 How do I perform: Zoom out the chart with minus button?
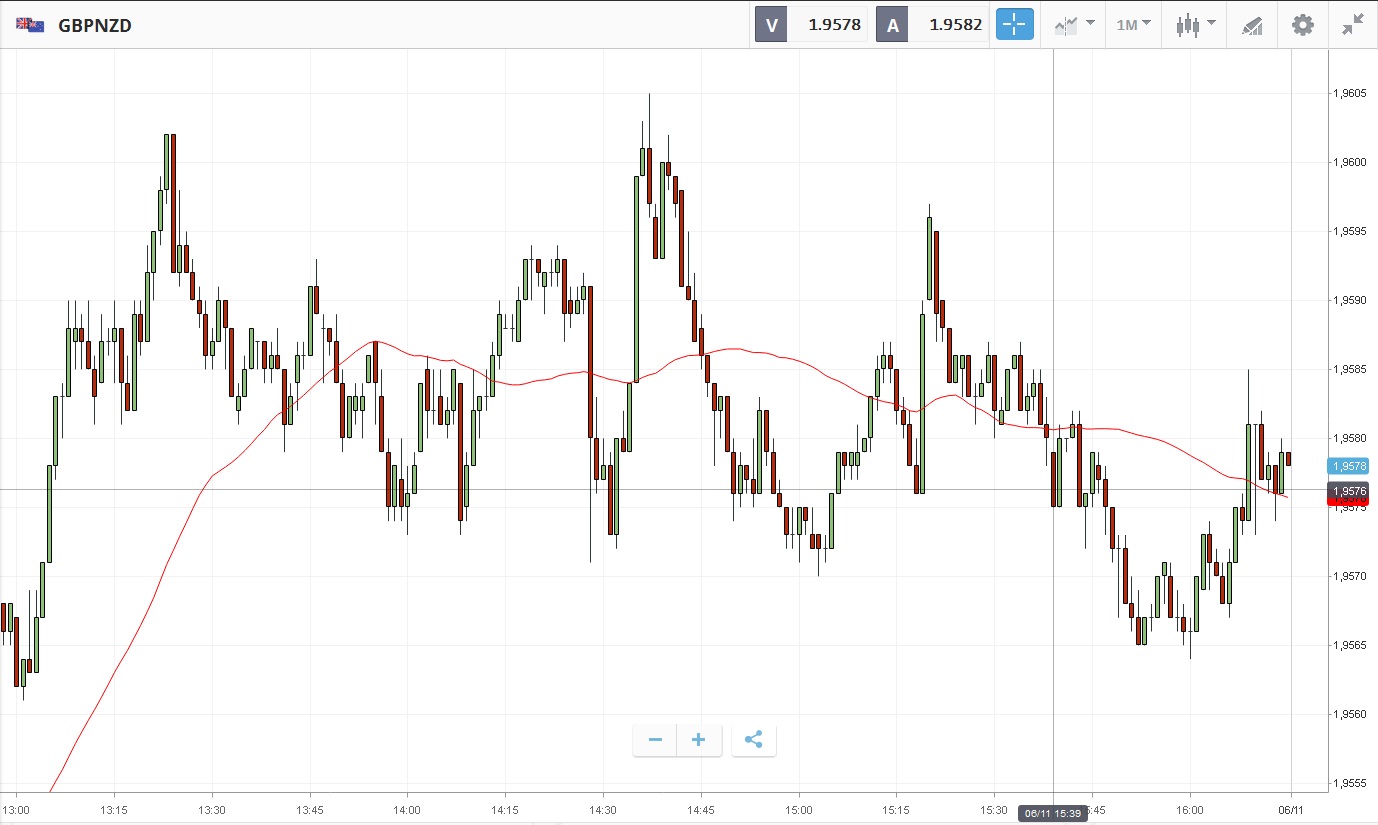655,740
